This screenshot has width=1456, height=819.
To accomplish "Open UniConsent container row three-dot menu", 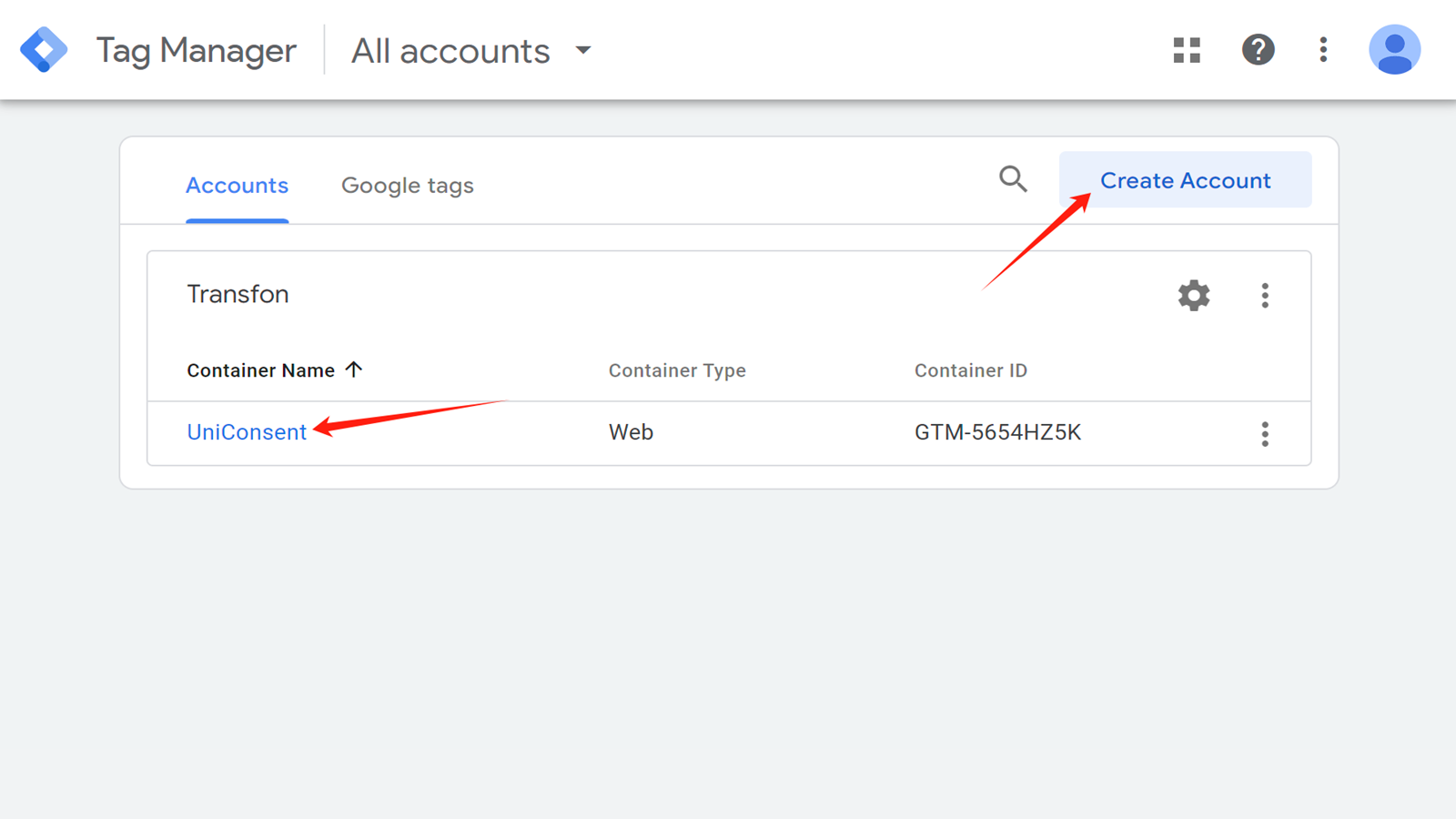I will click(1265, 434).
